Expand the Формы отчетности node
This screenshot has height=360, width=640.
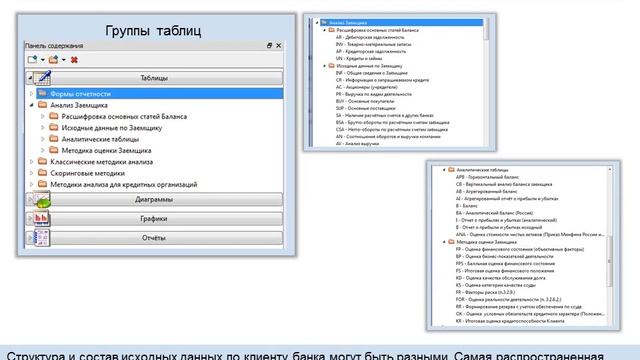click(31, 93)
